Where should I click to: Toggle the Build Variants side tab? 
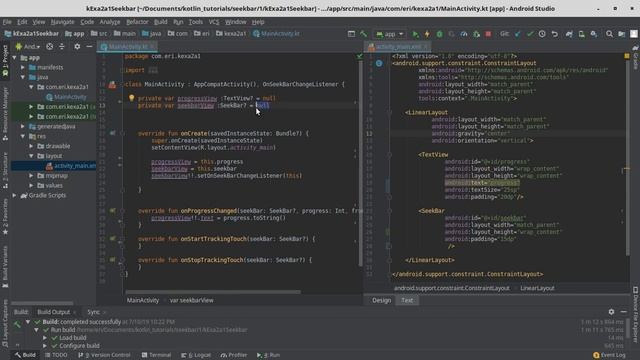5,268
